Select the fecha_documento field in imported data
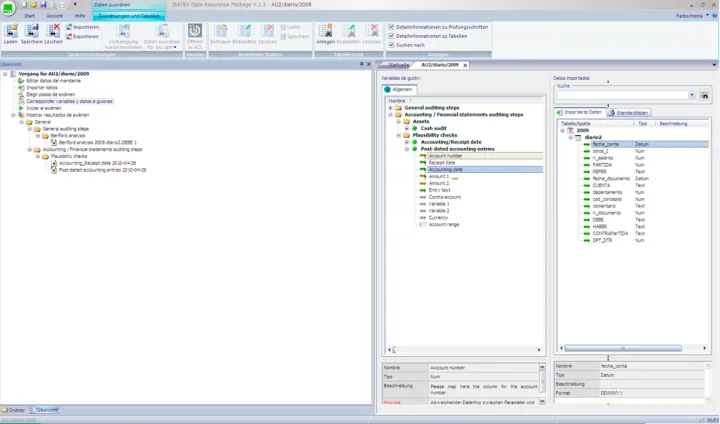 [610, 178]
